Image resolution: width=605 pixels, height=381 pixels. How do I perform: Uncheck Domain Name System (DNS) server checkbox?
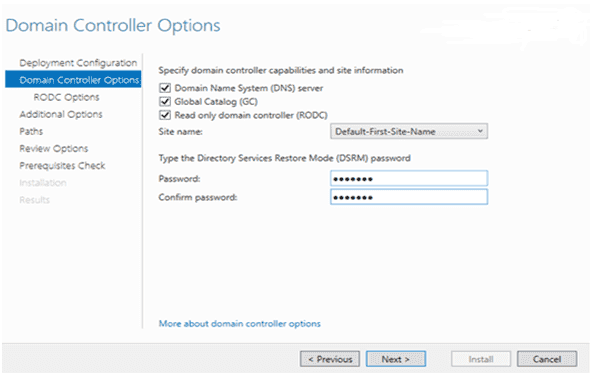pos(165,88)
